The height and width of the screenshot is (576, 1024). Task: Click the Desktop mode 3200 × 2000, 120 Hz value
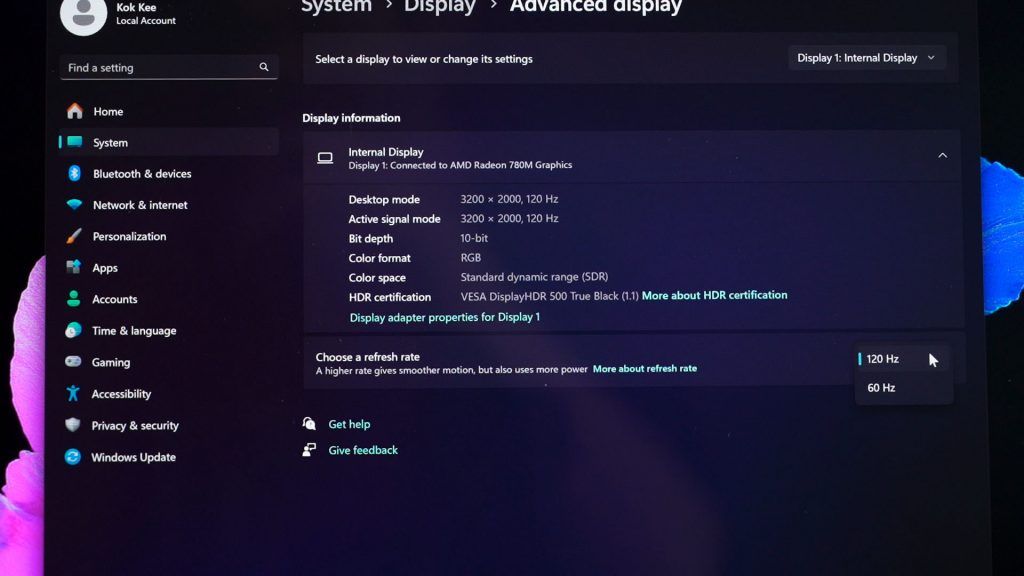tap(509, 199)
